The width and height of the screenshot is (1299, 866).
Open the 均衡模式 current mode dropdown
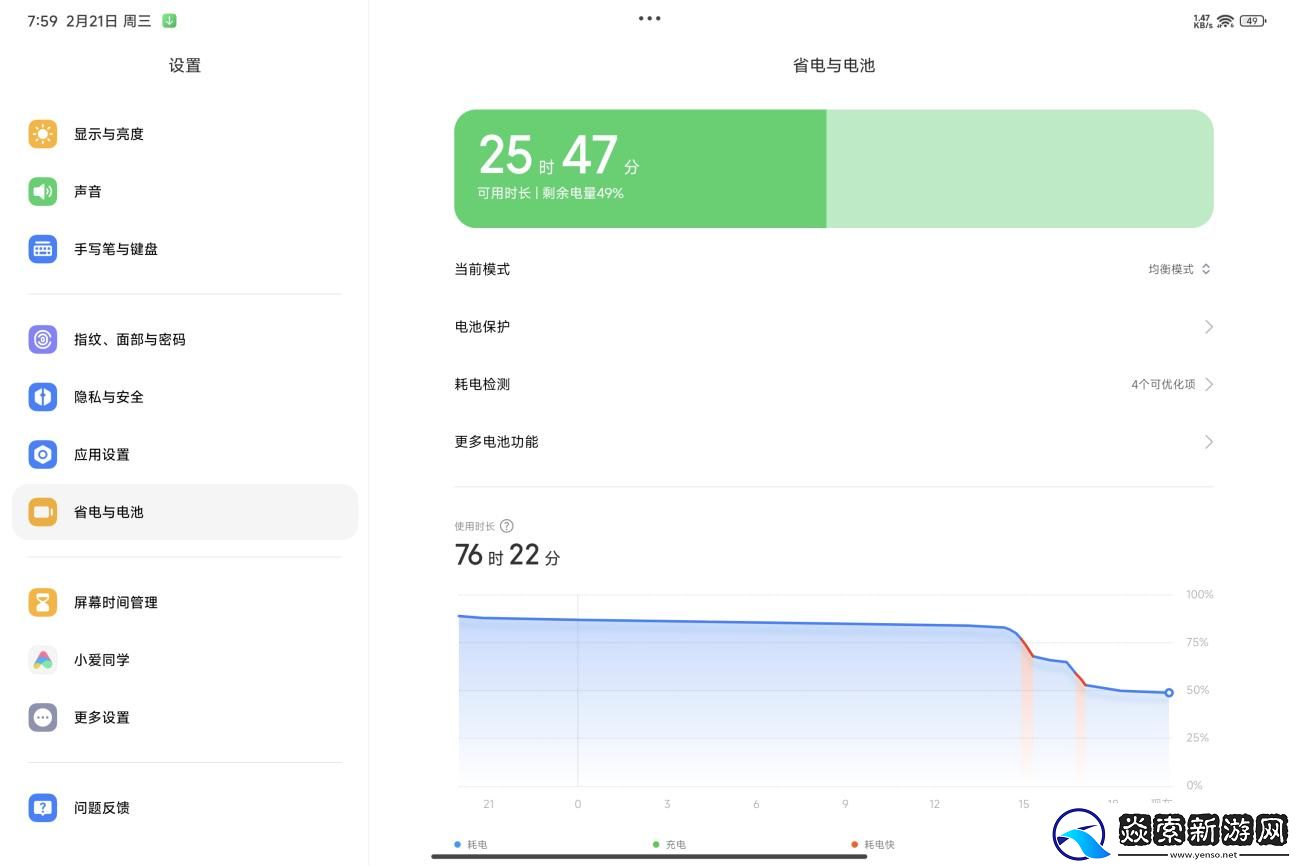(x=1180, y=269)
